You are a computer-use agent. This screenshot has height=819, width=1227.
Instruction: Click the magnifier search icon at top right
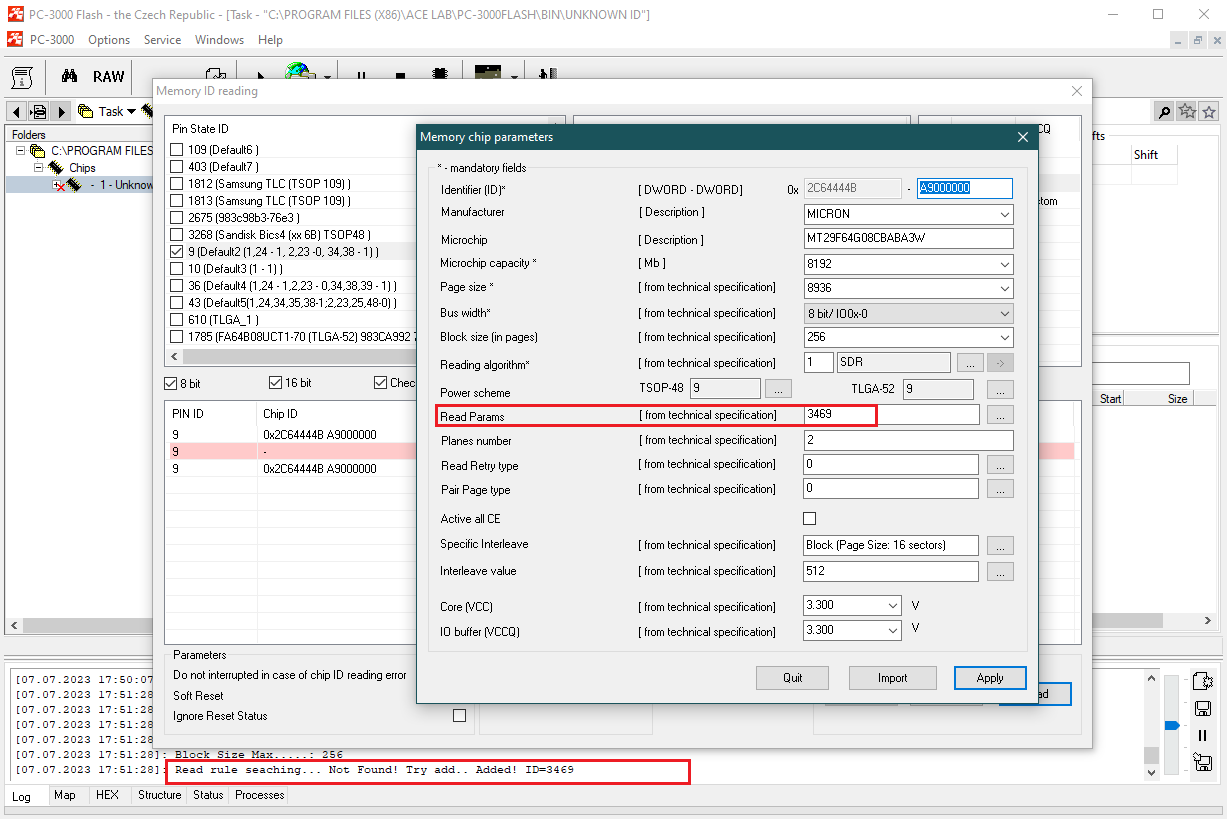(x=1164, y=111)
